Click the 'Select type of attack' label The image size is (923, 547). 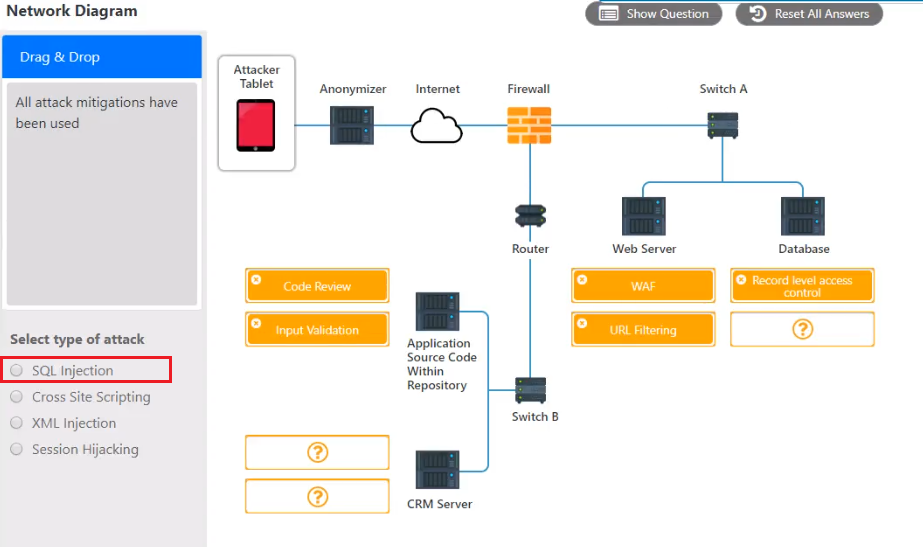coord(77,339)
